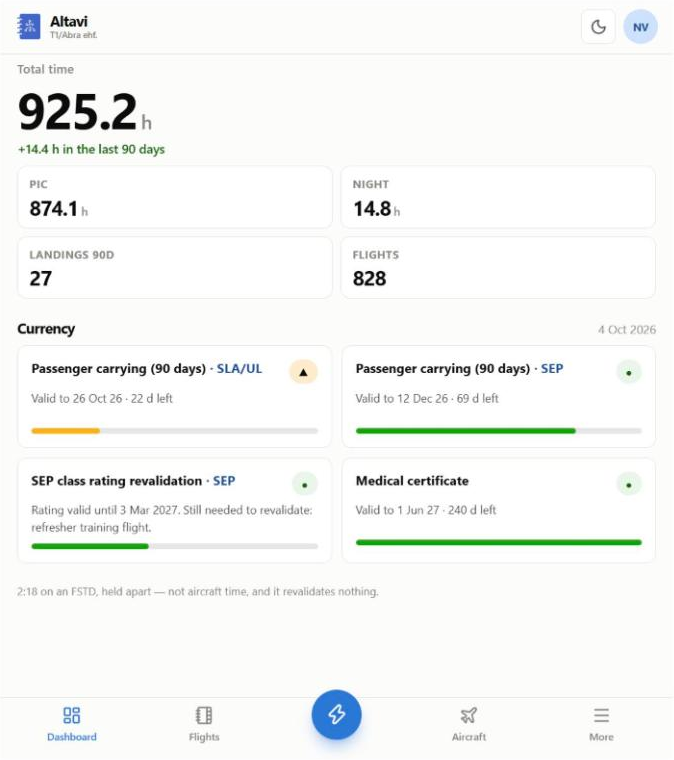Click the SEP class rating revalidation progress bar
This screenshot has height=760, width=674.
(x=174, y=546)
